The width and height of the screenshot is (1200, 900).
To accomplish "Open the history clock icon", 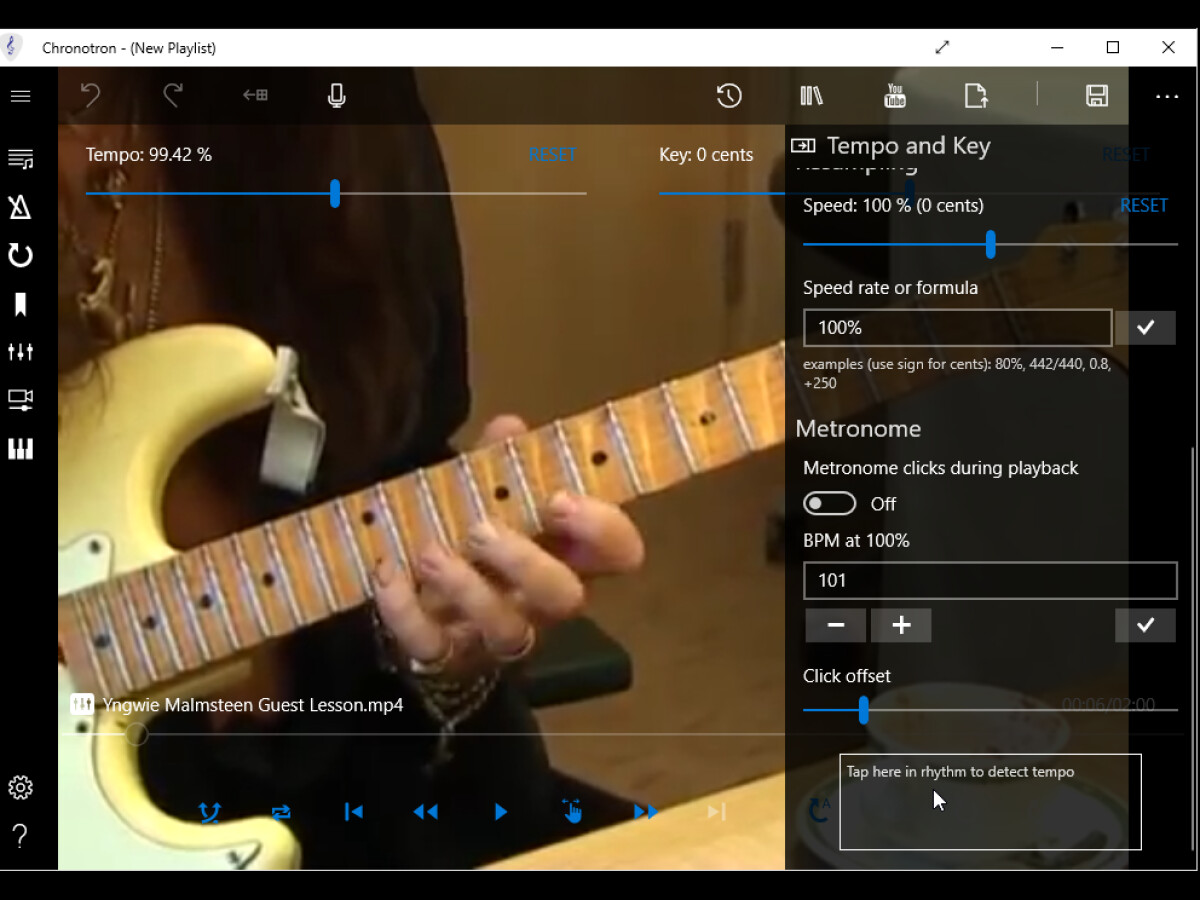I will (x=729, y=96).
